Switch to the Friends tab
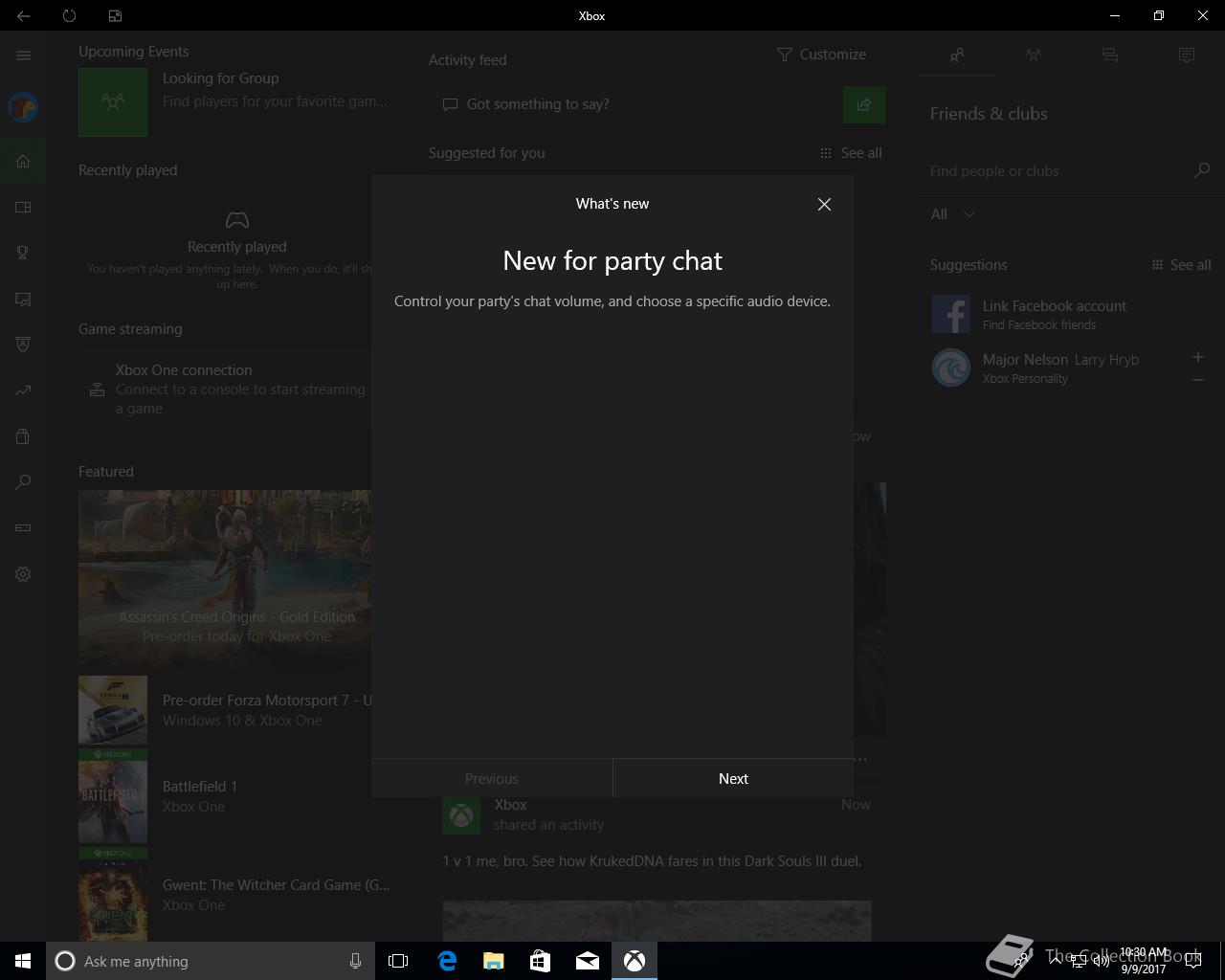The width and height of the screenshot is (1225, 980). click(957, 56)
